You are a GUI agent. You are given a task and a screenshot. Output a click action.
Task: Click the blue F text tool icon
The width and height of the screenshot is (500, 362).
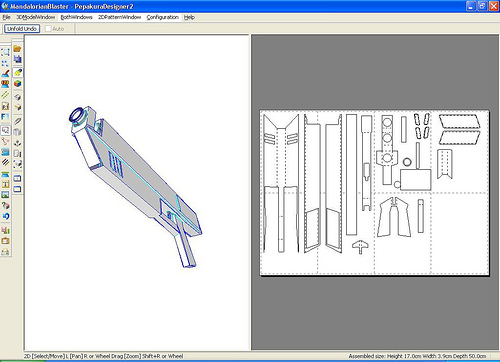(x=5, y=117)
